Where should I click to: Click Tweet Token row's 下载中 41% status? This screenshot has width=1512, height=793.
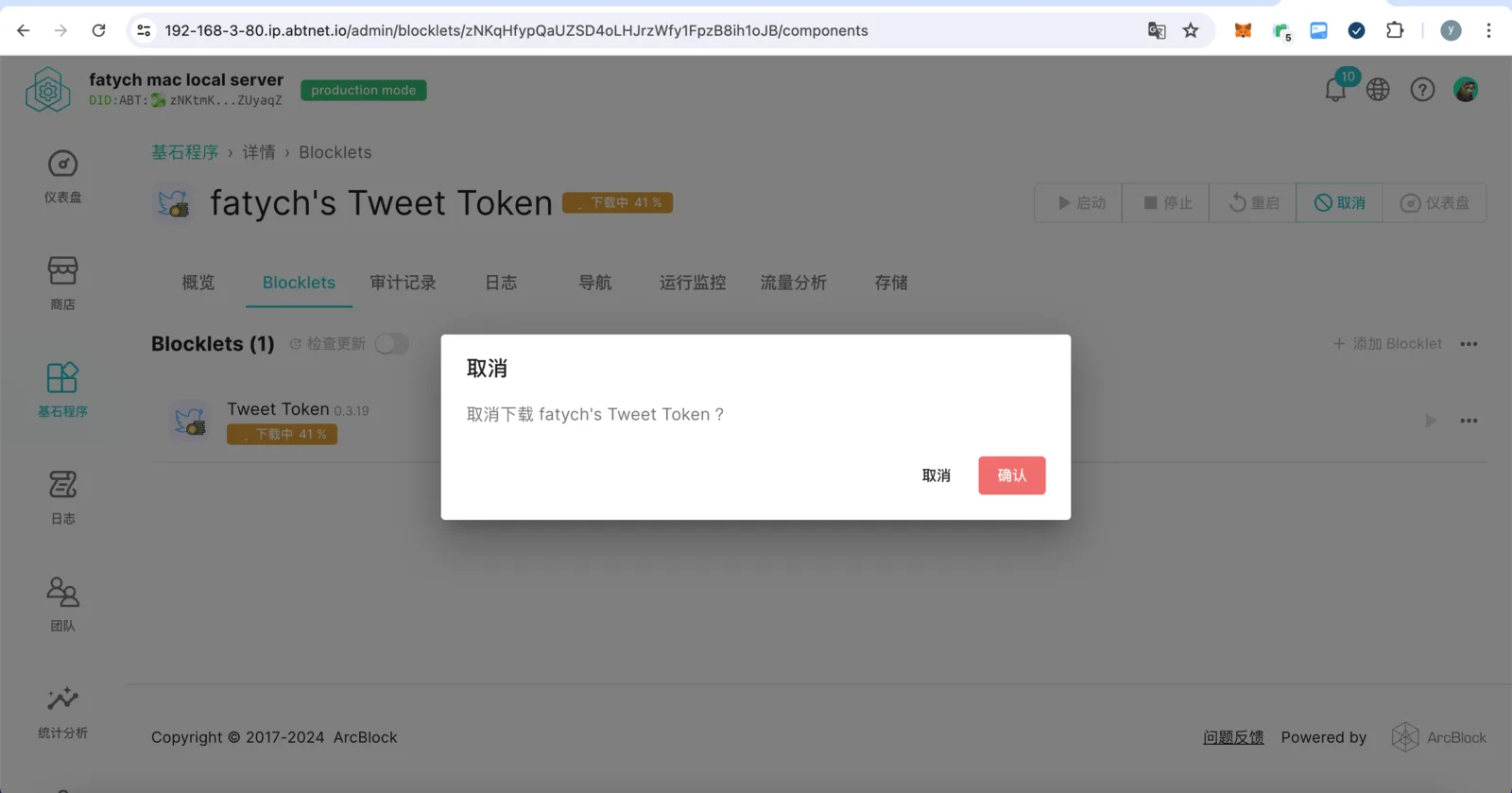click(x=282, y=434)
